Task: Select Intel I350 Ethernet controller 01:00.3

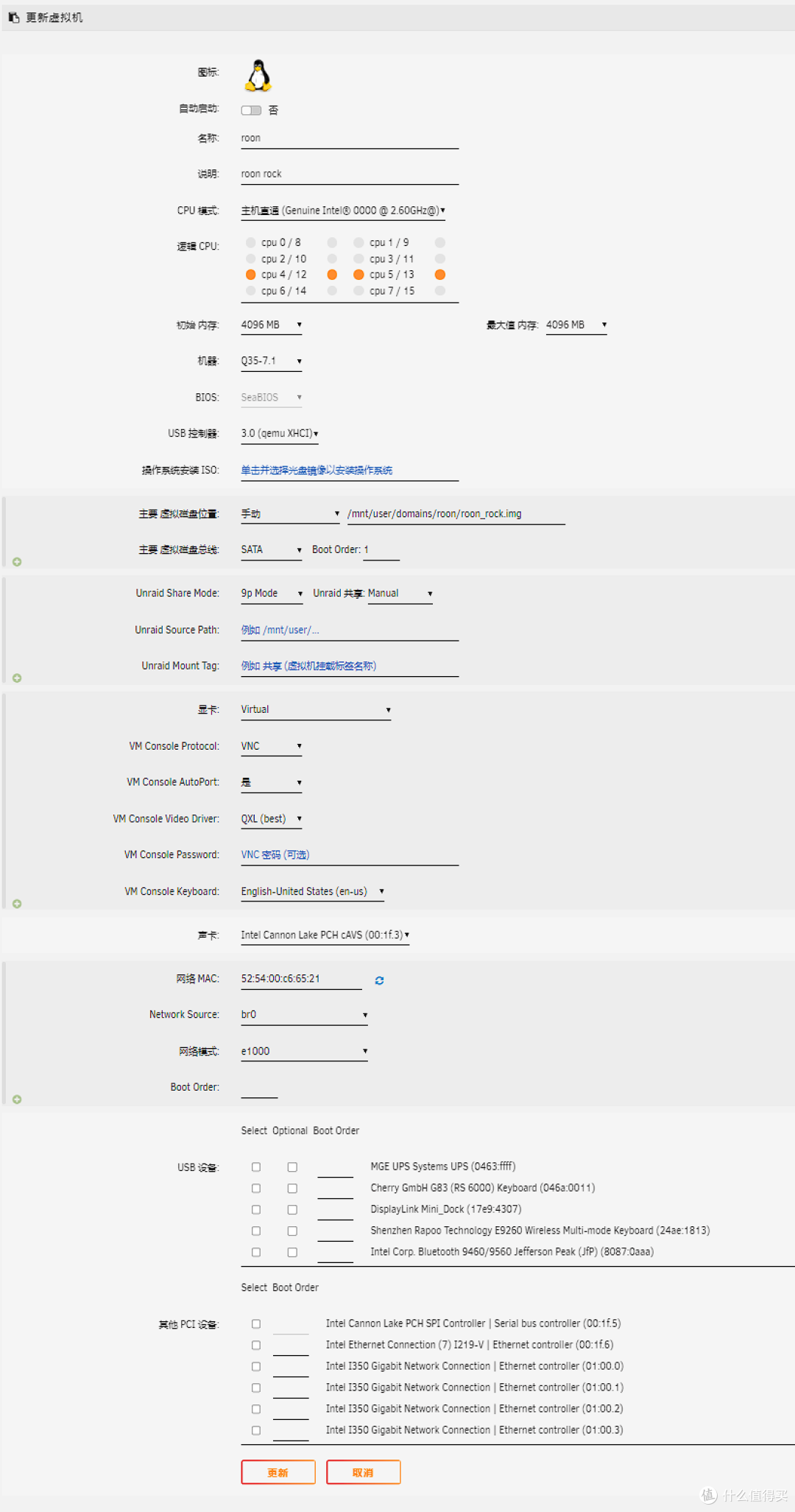Action: 256,1431
